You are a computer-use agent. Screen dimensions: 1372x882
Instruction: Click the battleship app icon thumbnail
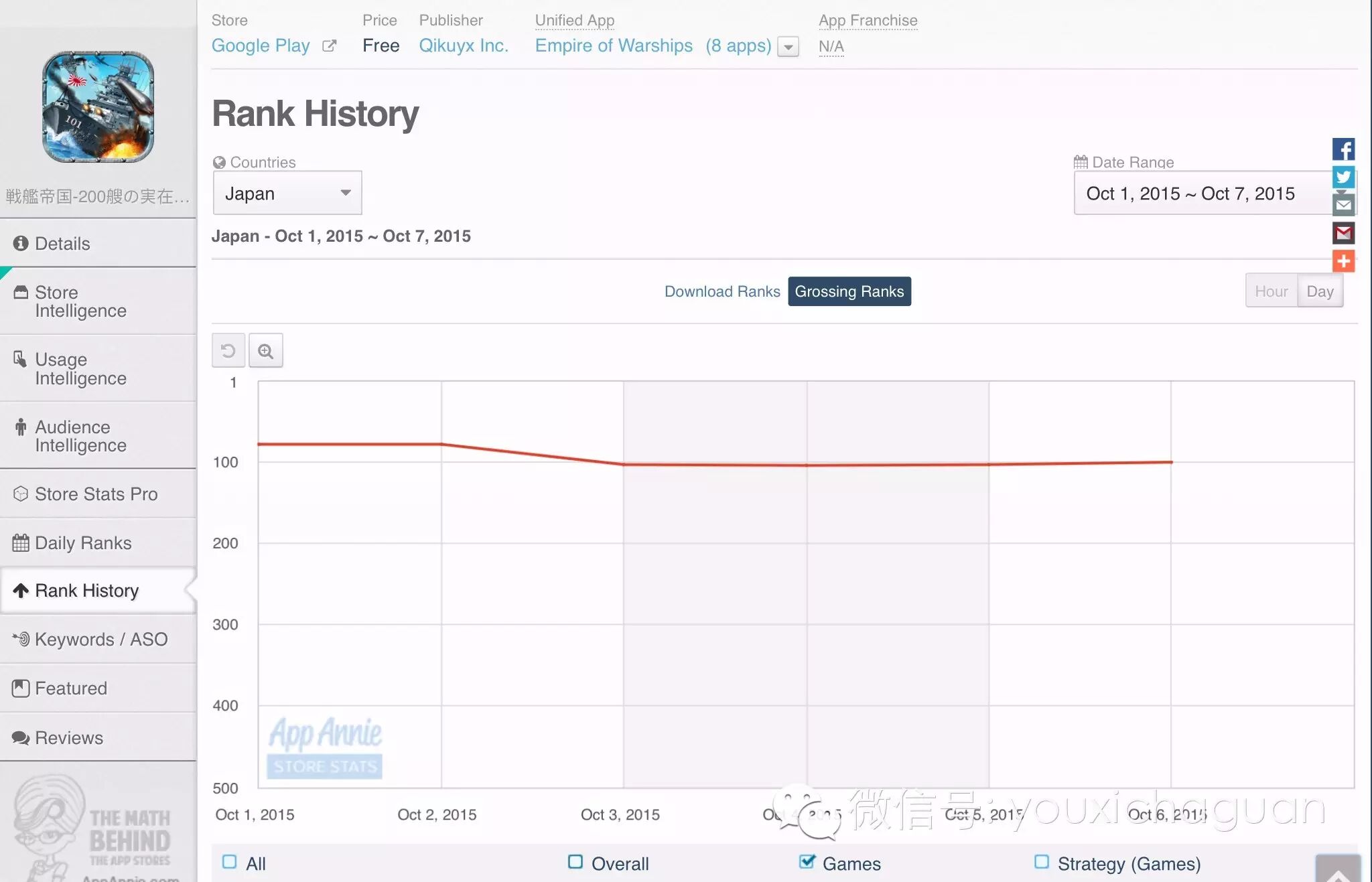[98, 107]
